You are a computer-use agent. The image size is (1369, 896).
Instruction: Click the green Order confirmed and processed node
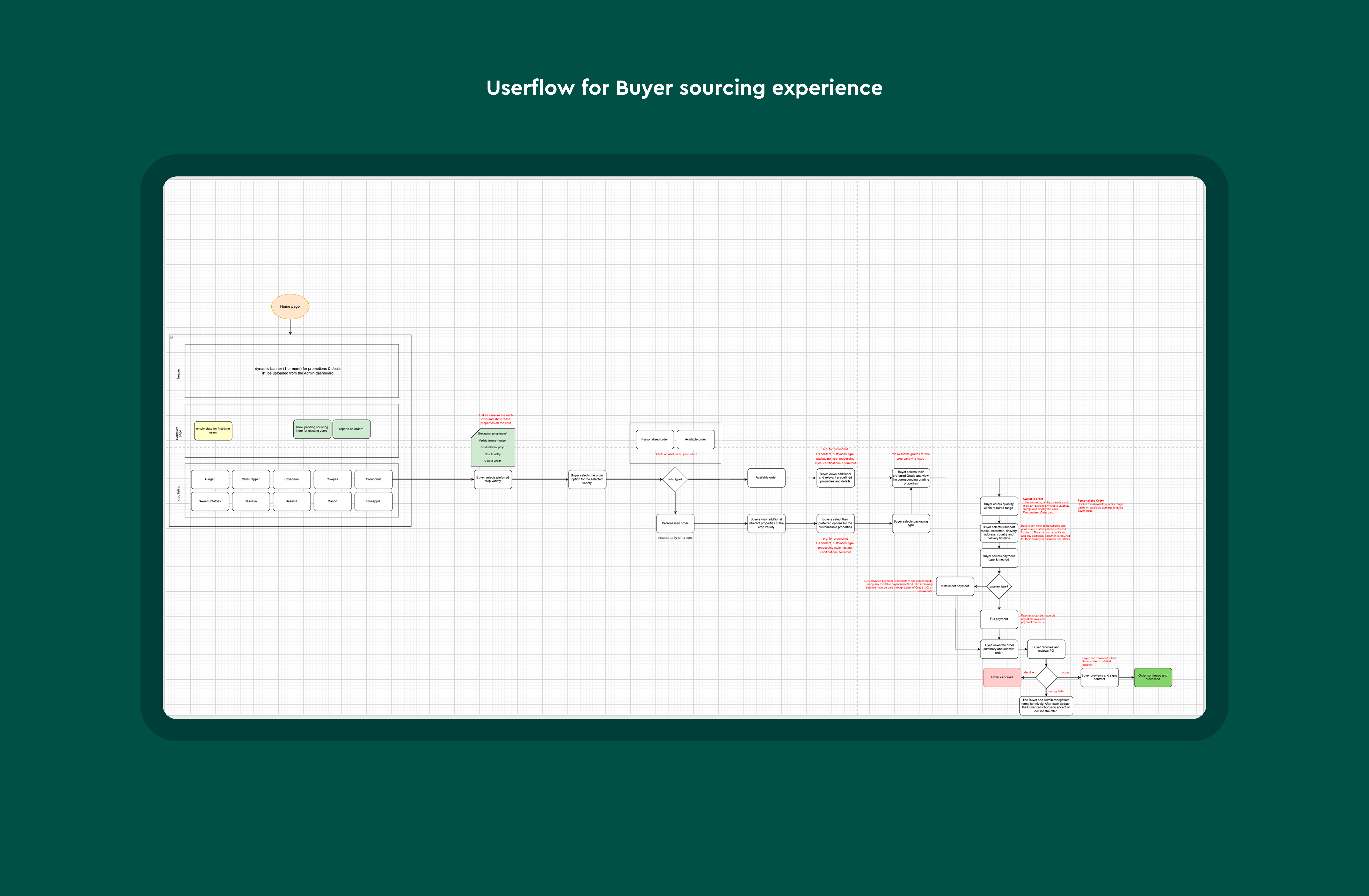coord(1153,678)
